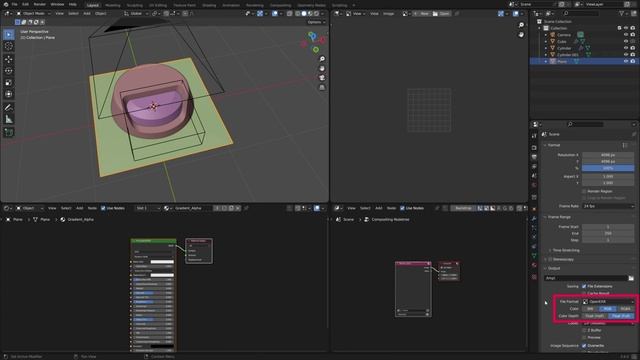Open the Render menu
The height and width of the screenshot is (360, 640).
pyautogui.click(x=40, y=4)
